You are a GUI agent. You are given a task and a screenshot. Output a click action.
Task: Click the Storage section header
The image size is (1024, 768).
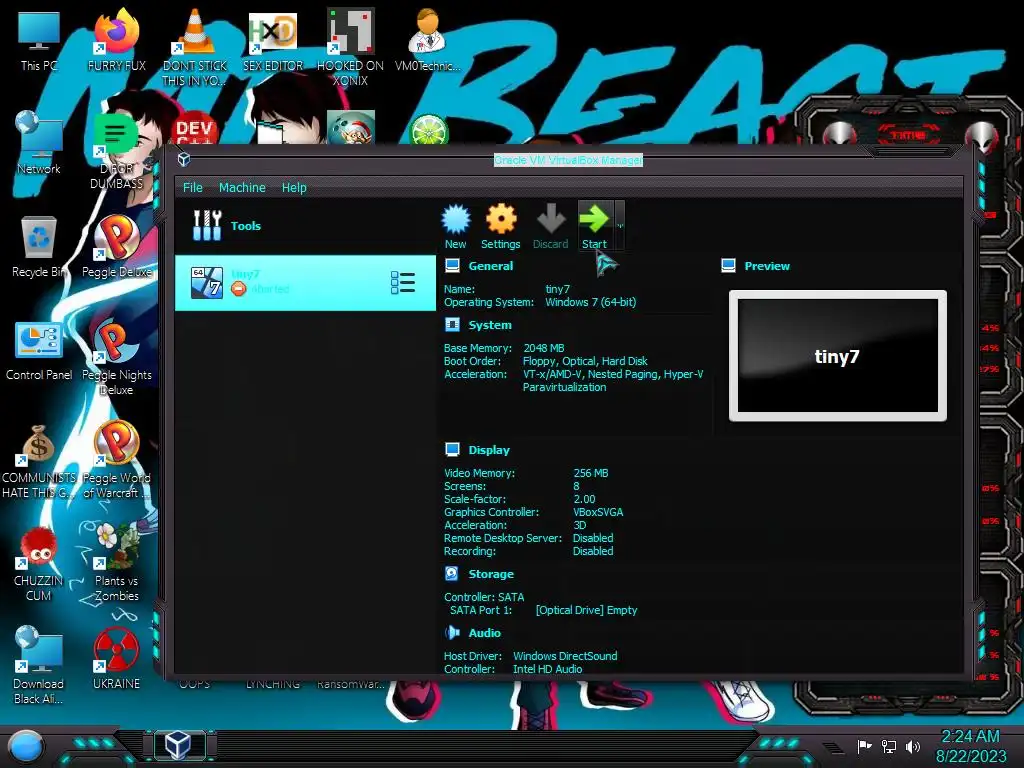[x=491, y=574]
